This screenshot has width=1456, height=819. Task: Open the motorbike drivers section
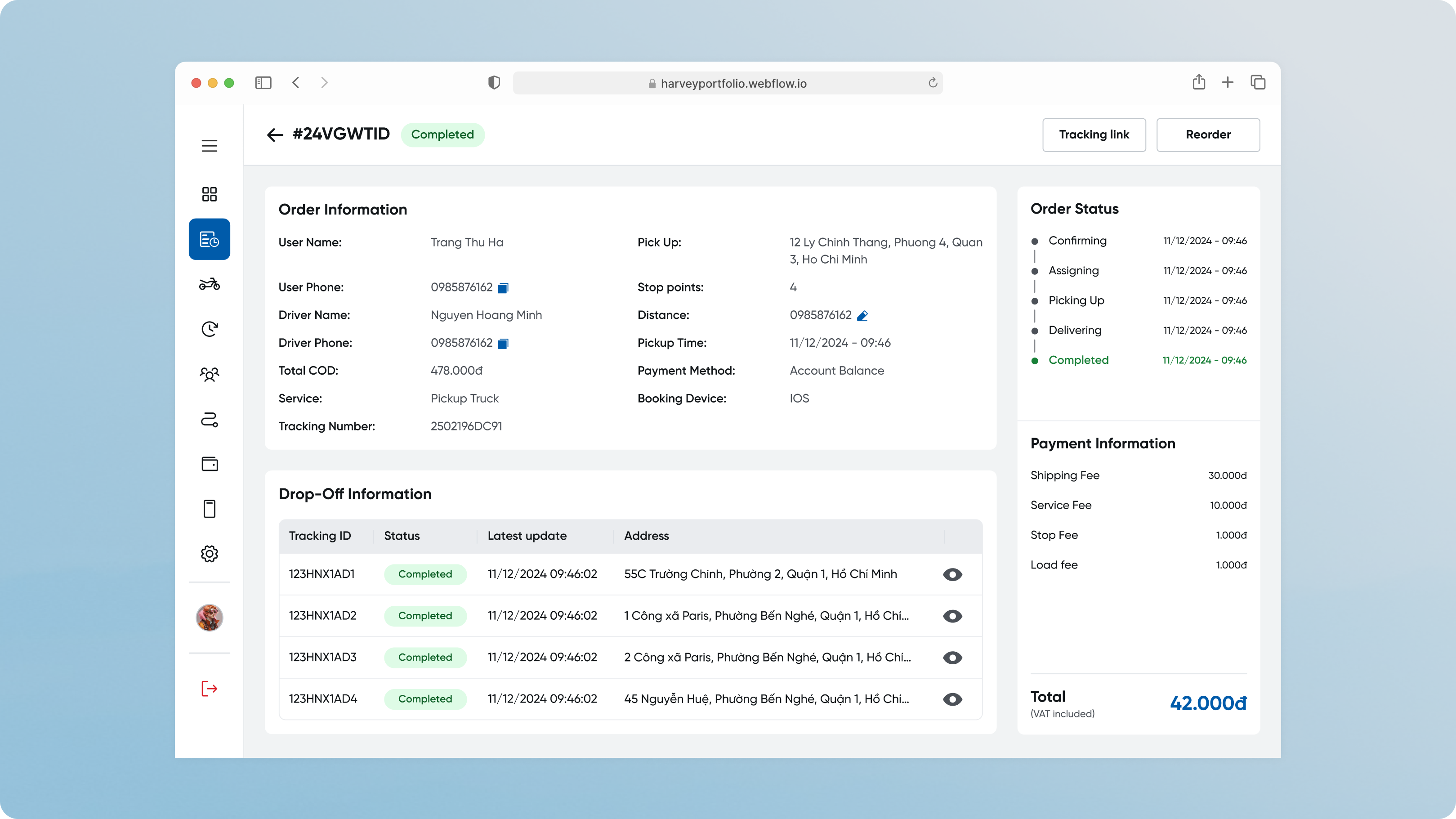209,284
